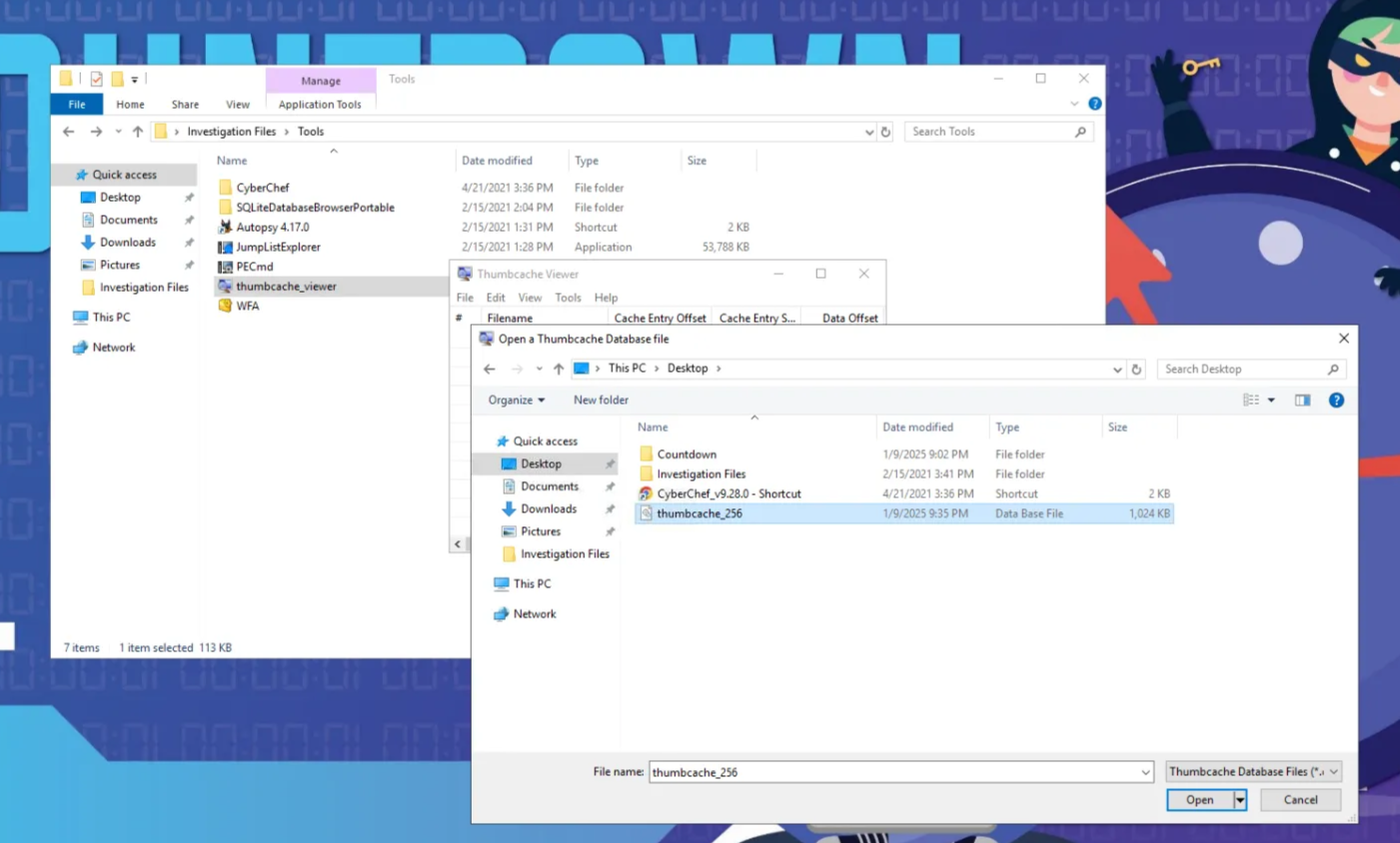This screenshot has height=843, width=1400.
Task: Select the thumbcache_256 file icon
Action: point(646,513)
